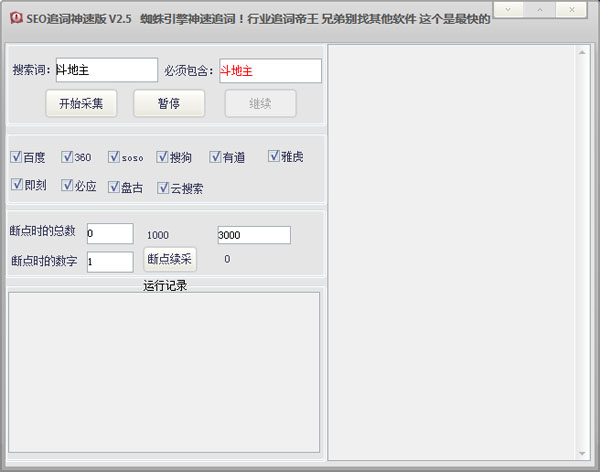Click the 必须包含 input field
The height and width of the screenshot is (472, 600).
pyautogui.click(x=270, y=70)
